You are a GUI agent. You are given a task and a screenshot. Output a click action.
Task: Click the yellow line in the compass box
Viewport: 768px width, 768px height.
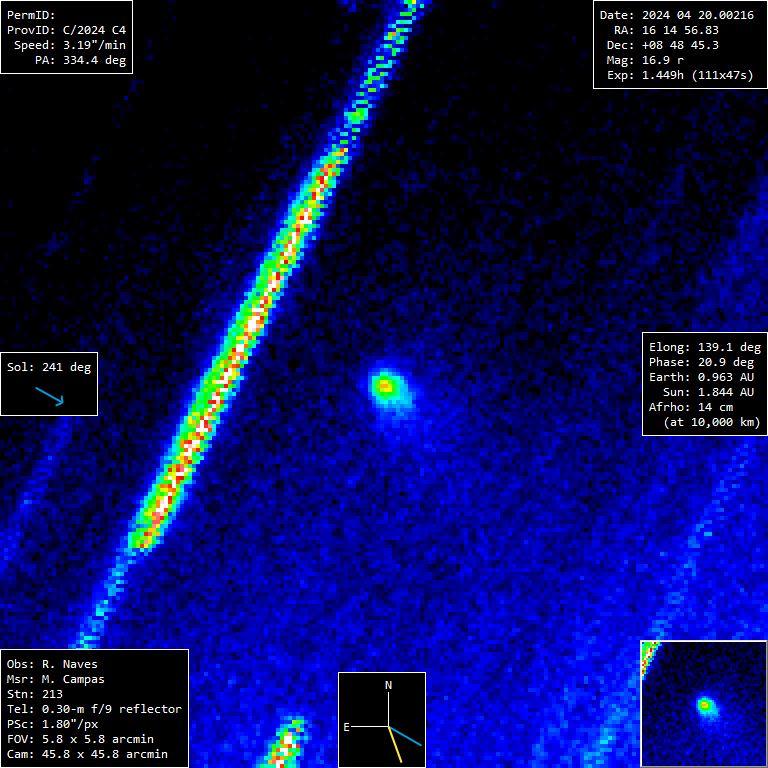tap(395, 744)
